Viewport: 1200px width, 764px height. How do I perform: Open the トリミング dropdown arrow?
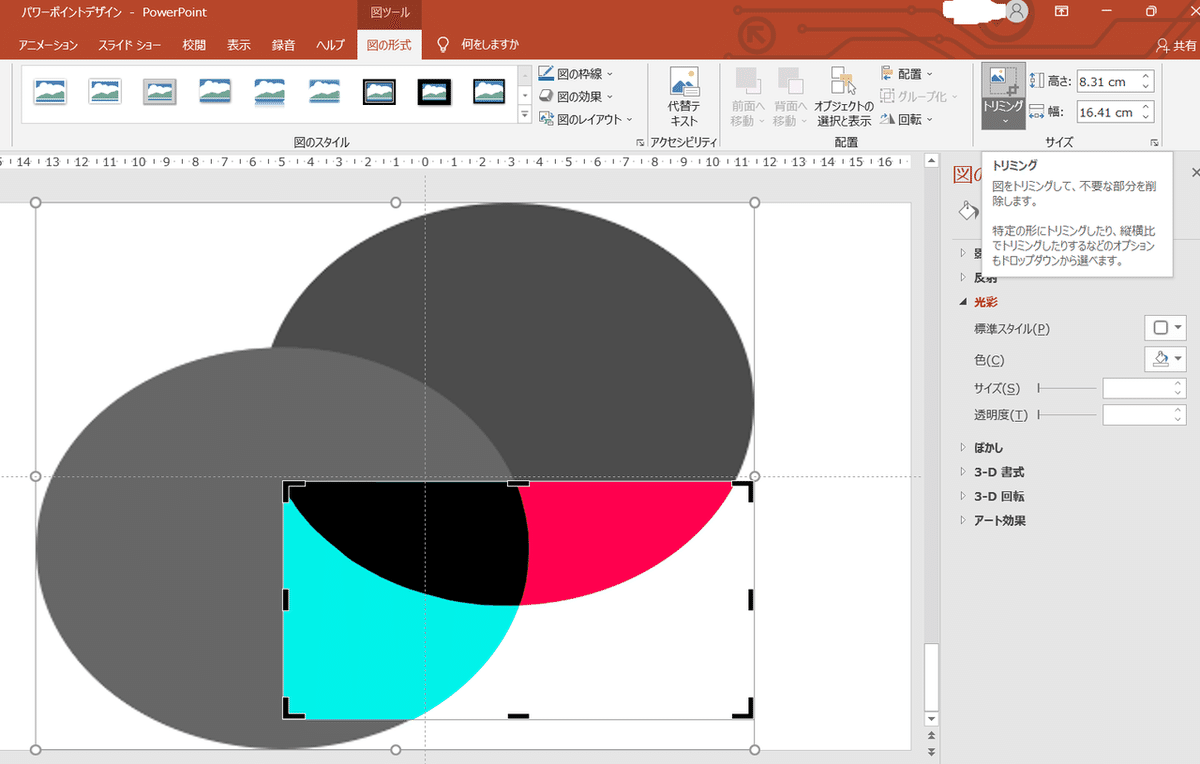pyautogui.click(x=1003, y=120)
